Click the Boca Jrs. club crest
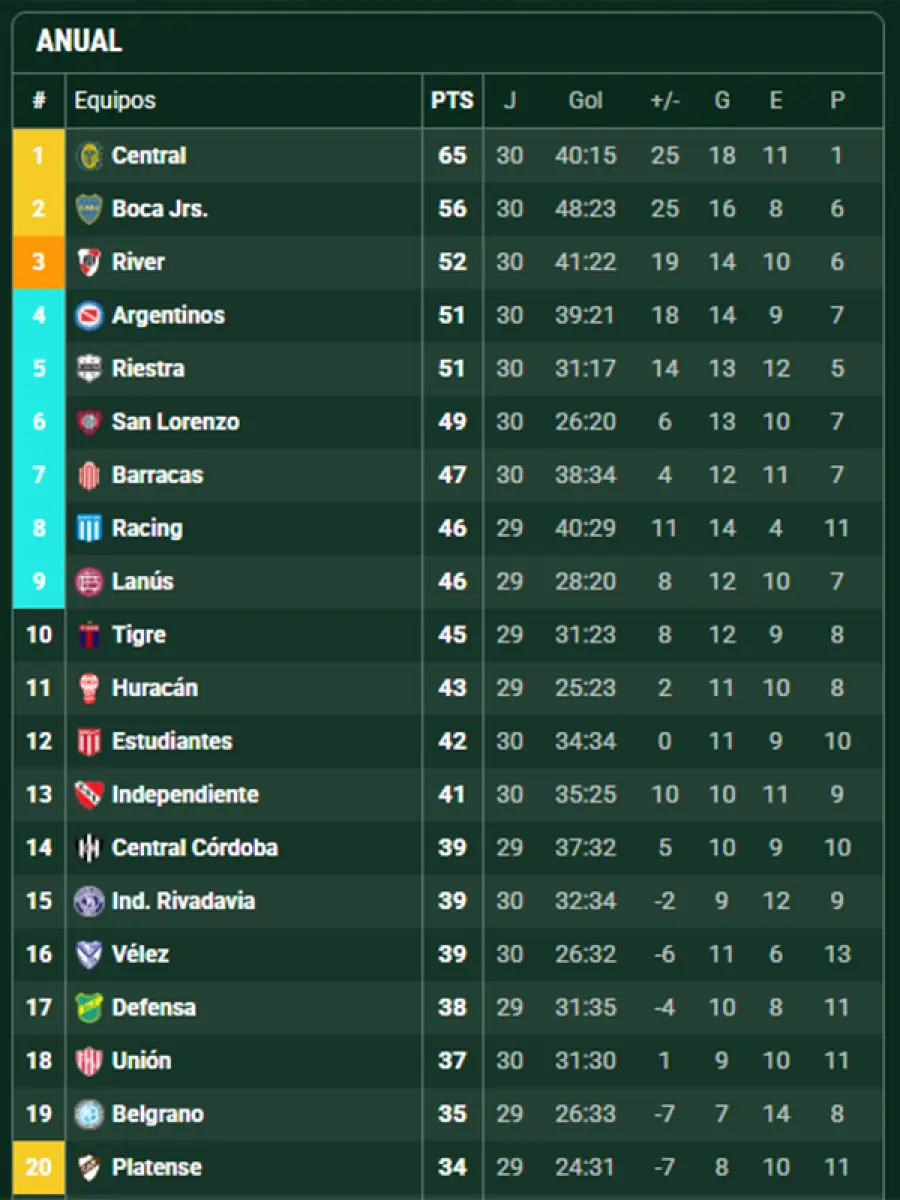Screen dimensions: 900x1200 coord(89,209)
